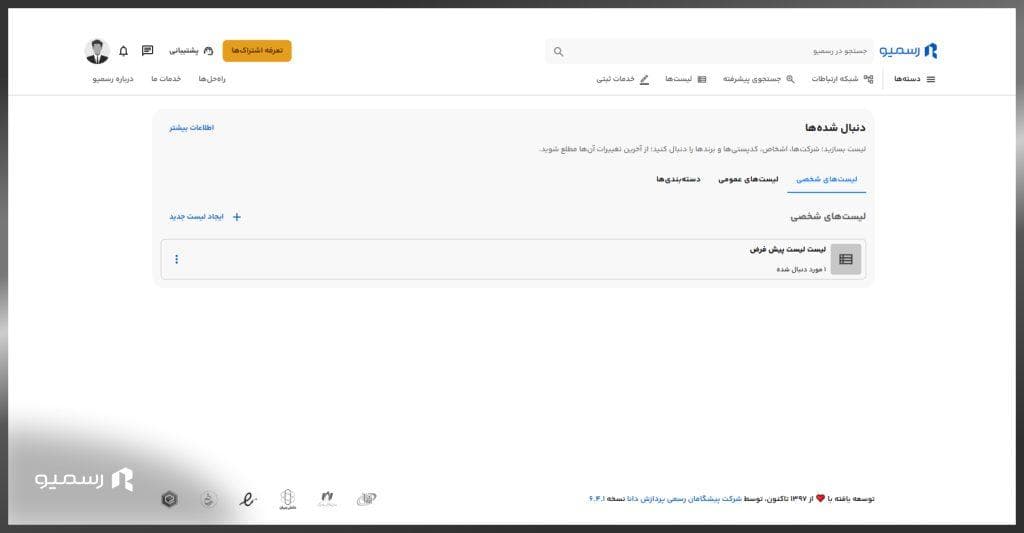Click the list icon next to لیست‌ها
Screen dimensions: 1024x533
(702, 79)
